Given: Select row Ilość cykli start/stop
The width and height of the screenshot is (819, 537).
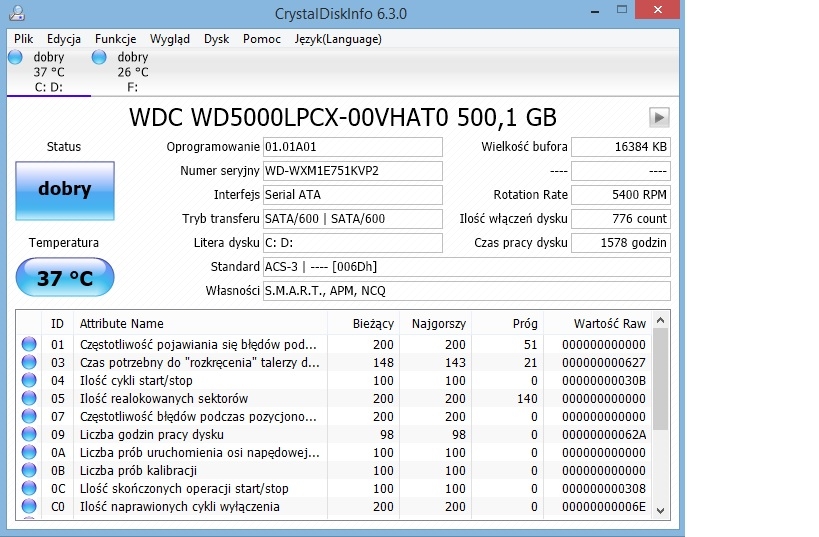Looking at the screenshot, I should coord(334,380).
